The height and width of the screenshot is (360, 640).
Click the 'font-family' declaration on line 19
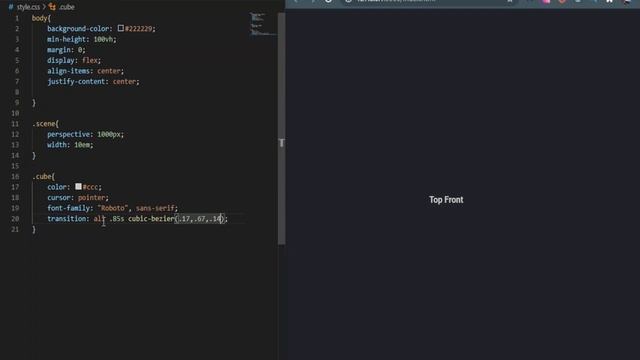[113, 208]
